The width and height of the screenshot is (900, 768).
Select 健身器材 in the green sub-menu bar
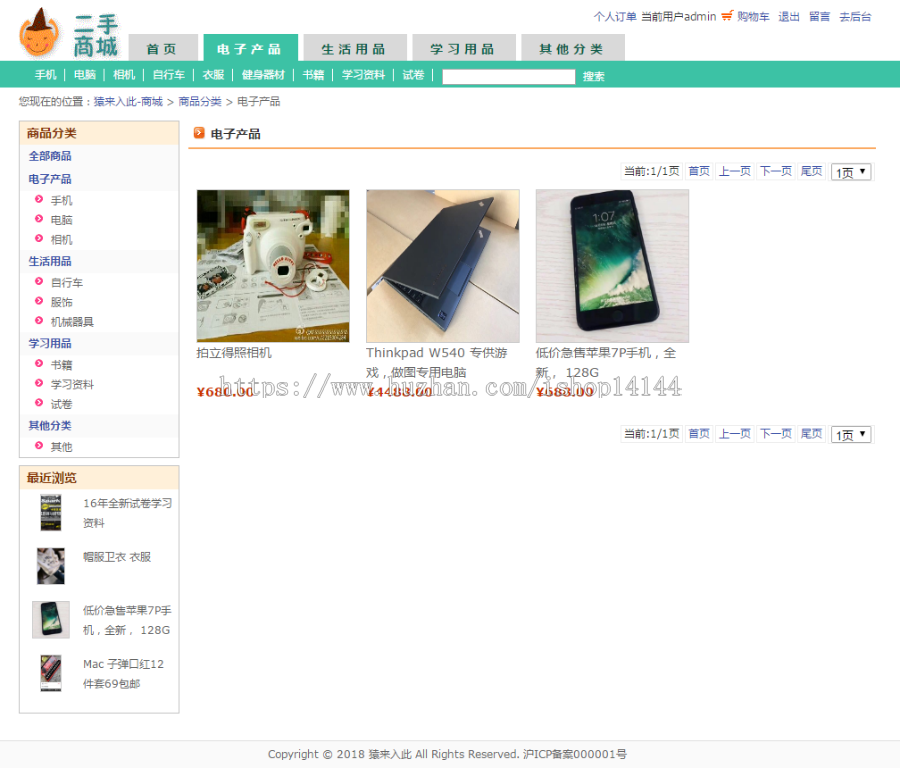tap(263, 75)
